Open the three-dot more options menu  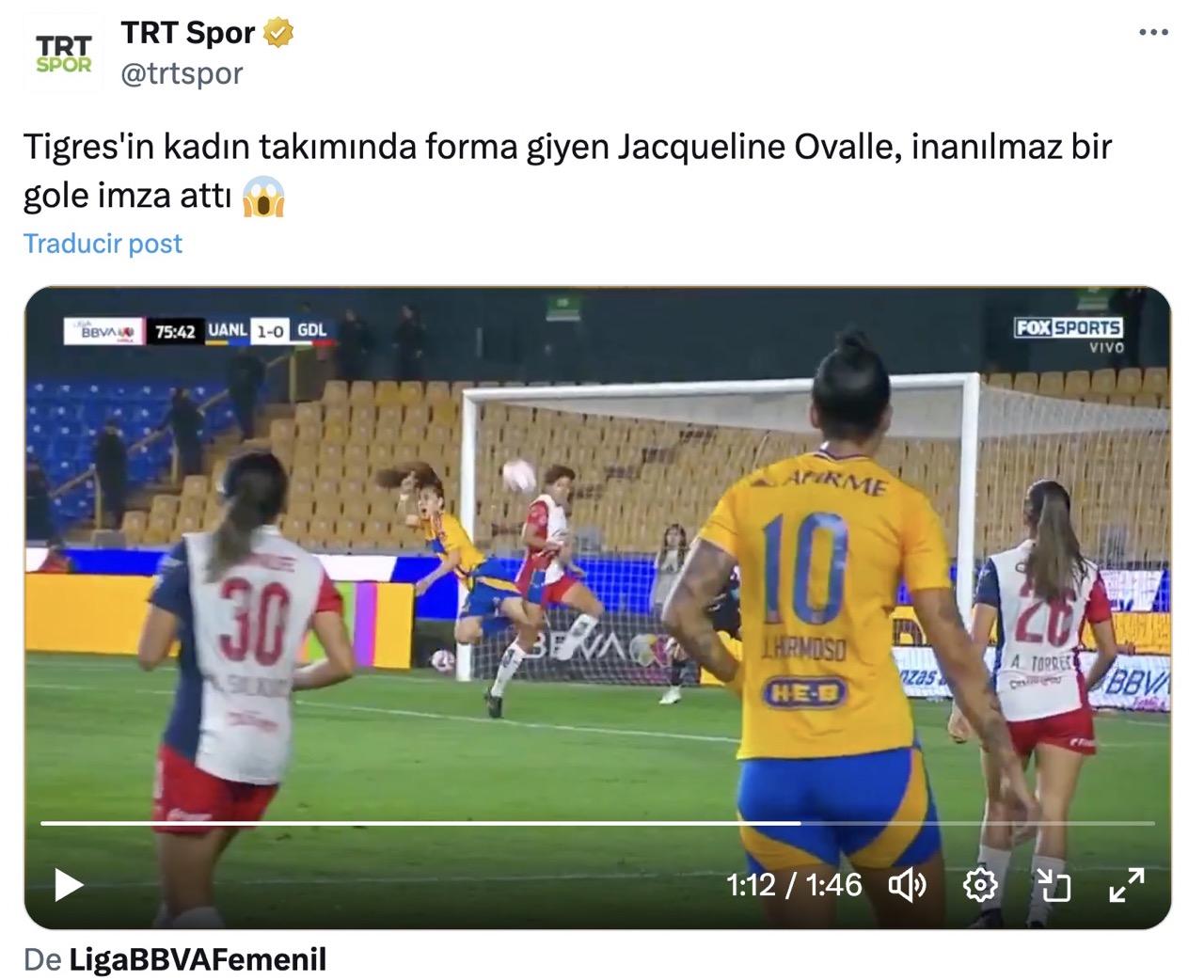coord(1153,33)
